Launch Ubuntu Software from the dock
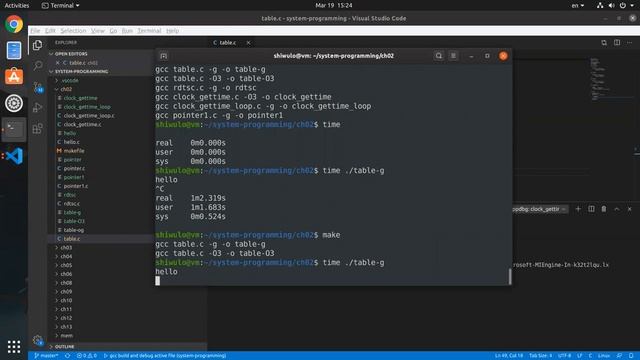This screenshot has width=640, height=360. (x=14, y=77)
